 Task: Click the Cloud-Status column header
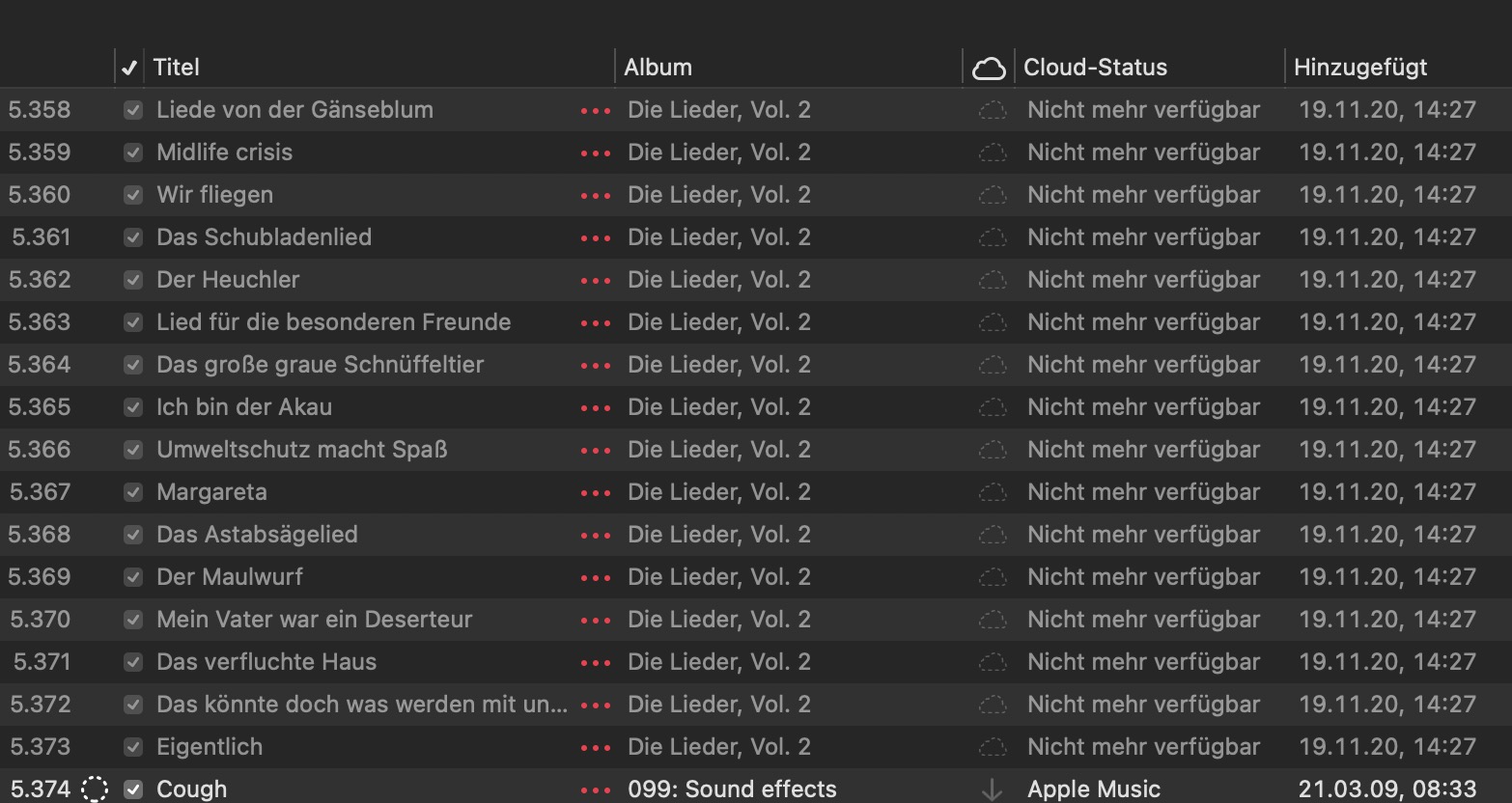[1095, 68]
